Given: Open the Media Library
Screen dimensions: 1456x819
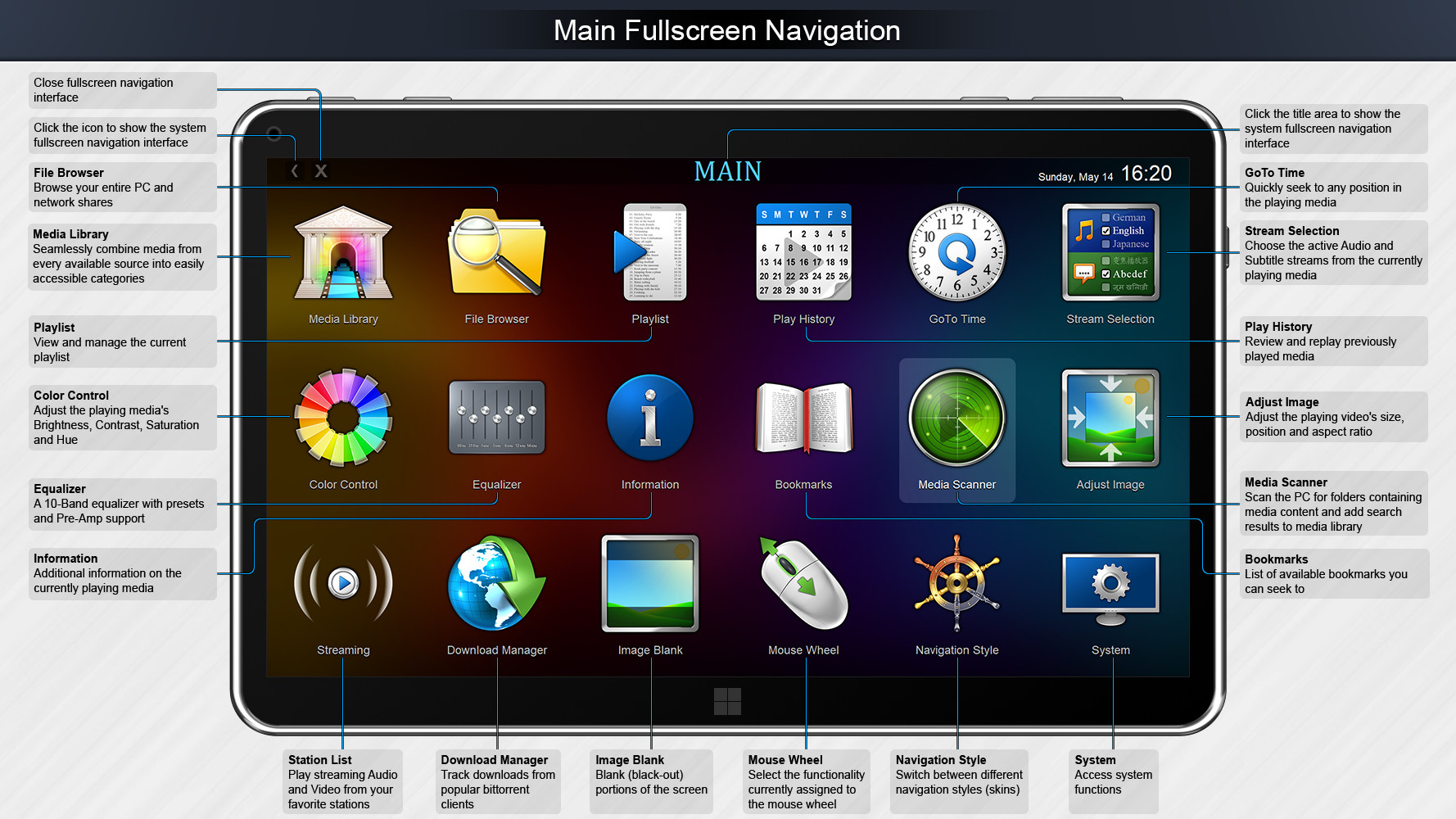Looking at the screenshot, I should [343, 254].
